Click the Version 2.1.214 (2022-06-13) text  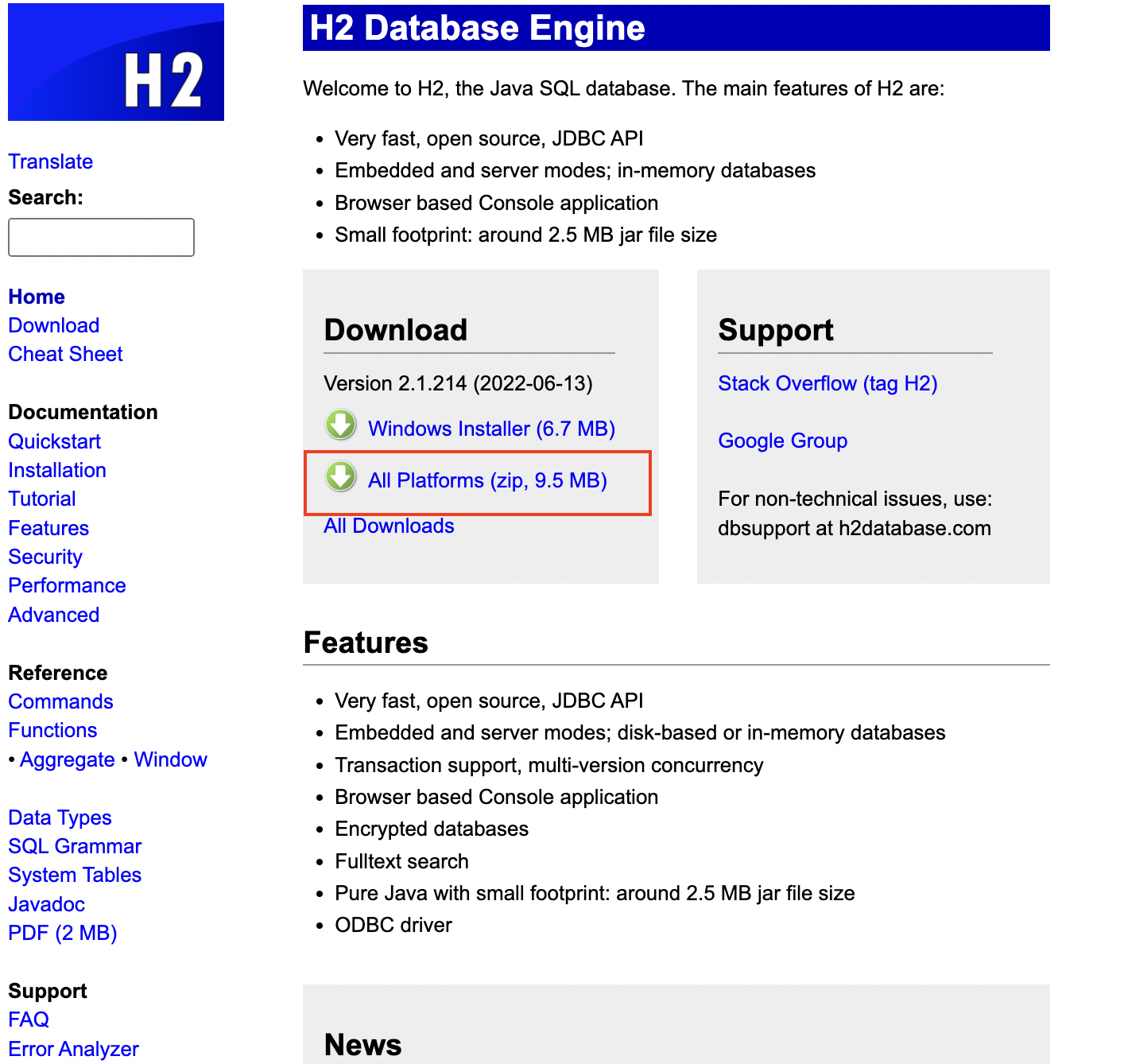tap(459, 383)
